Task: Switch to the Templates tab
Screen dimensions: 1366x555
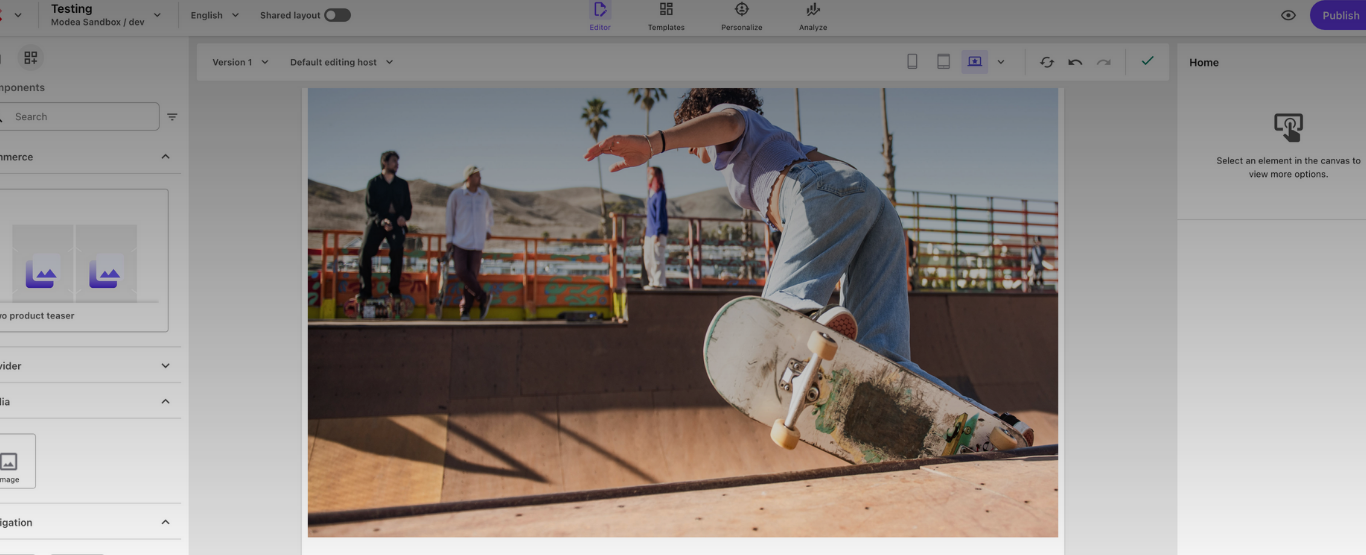Action: (x=666, y=16)
